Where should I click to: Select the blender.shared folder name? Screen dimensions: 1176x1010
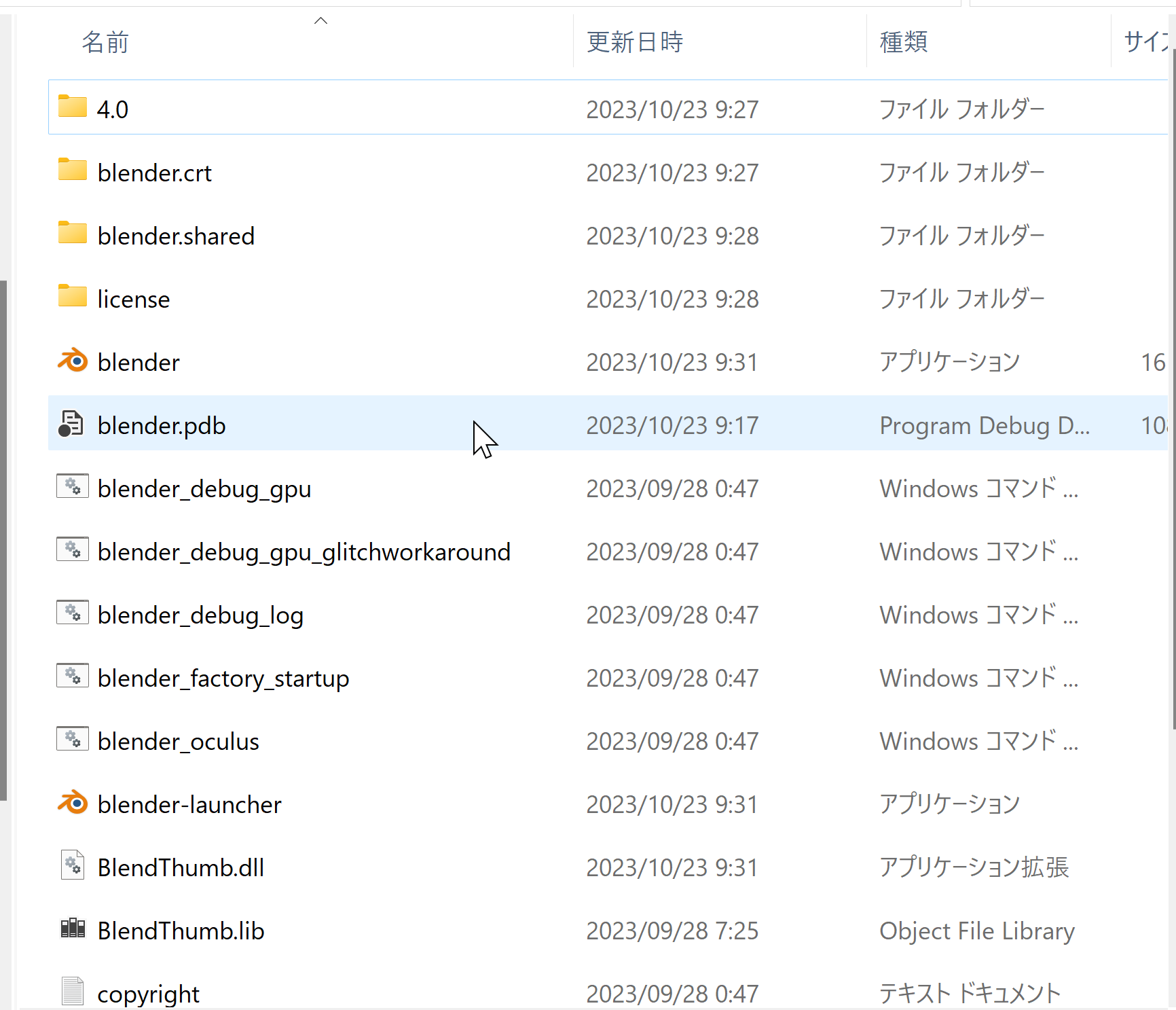176,236
